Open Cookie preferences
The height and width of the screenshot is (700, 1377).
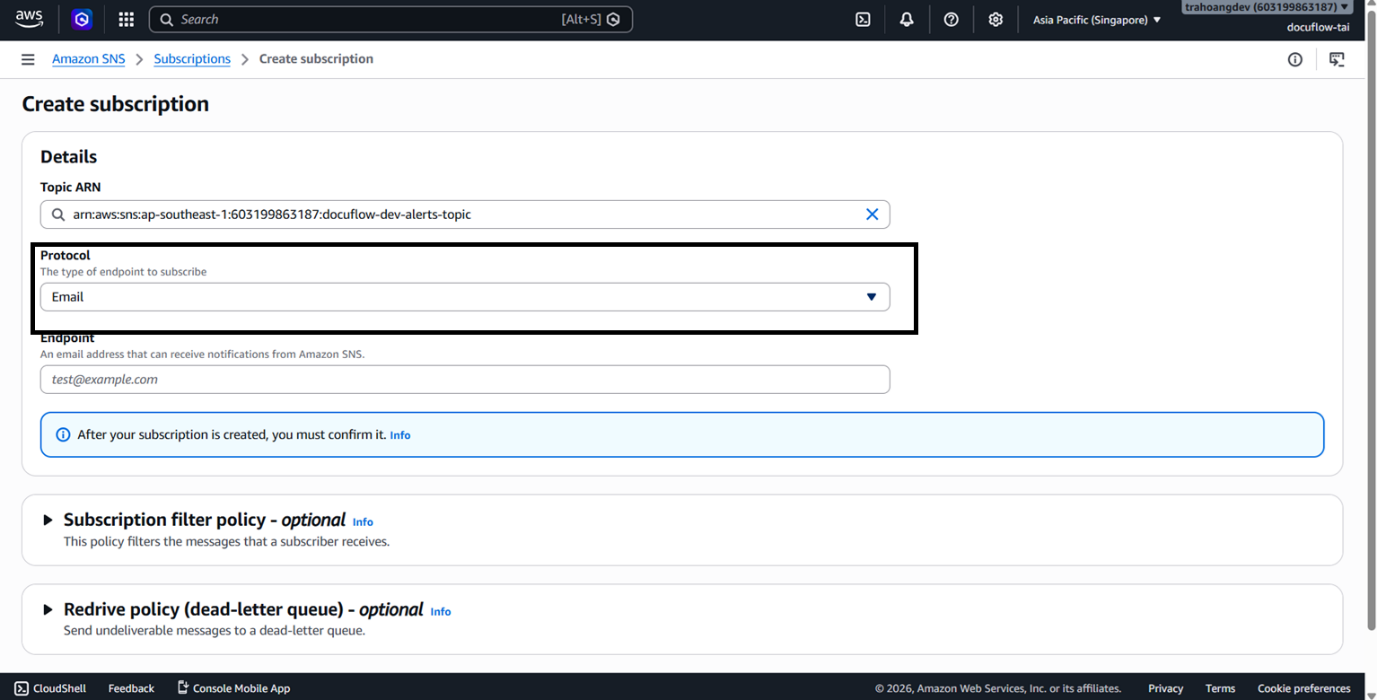click(1304, 688)
